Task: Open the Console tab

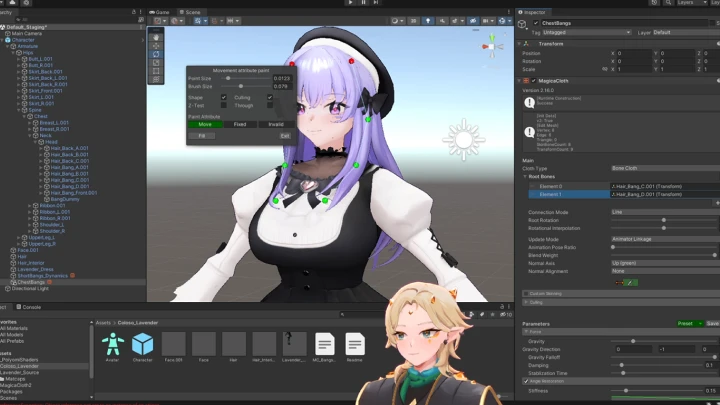Action: point(29,307)
